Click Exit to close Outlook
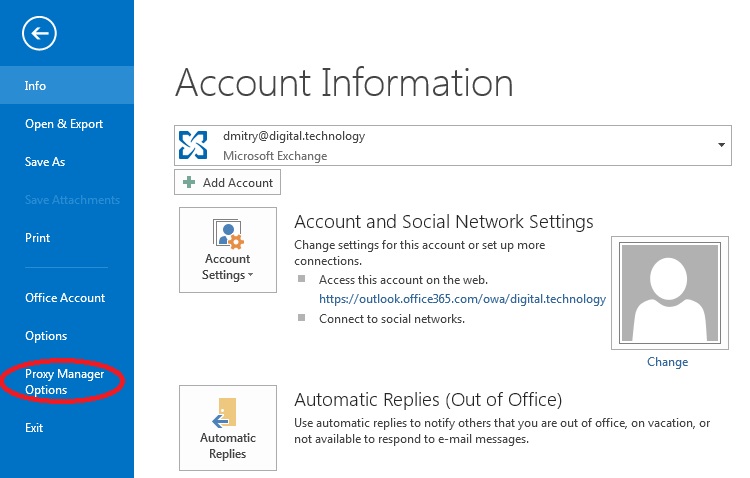The width and height of the screenshot is (750, 478). pos(35,428)
